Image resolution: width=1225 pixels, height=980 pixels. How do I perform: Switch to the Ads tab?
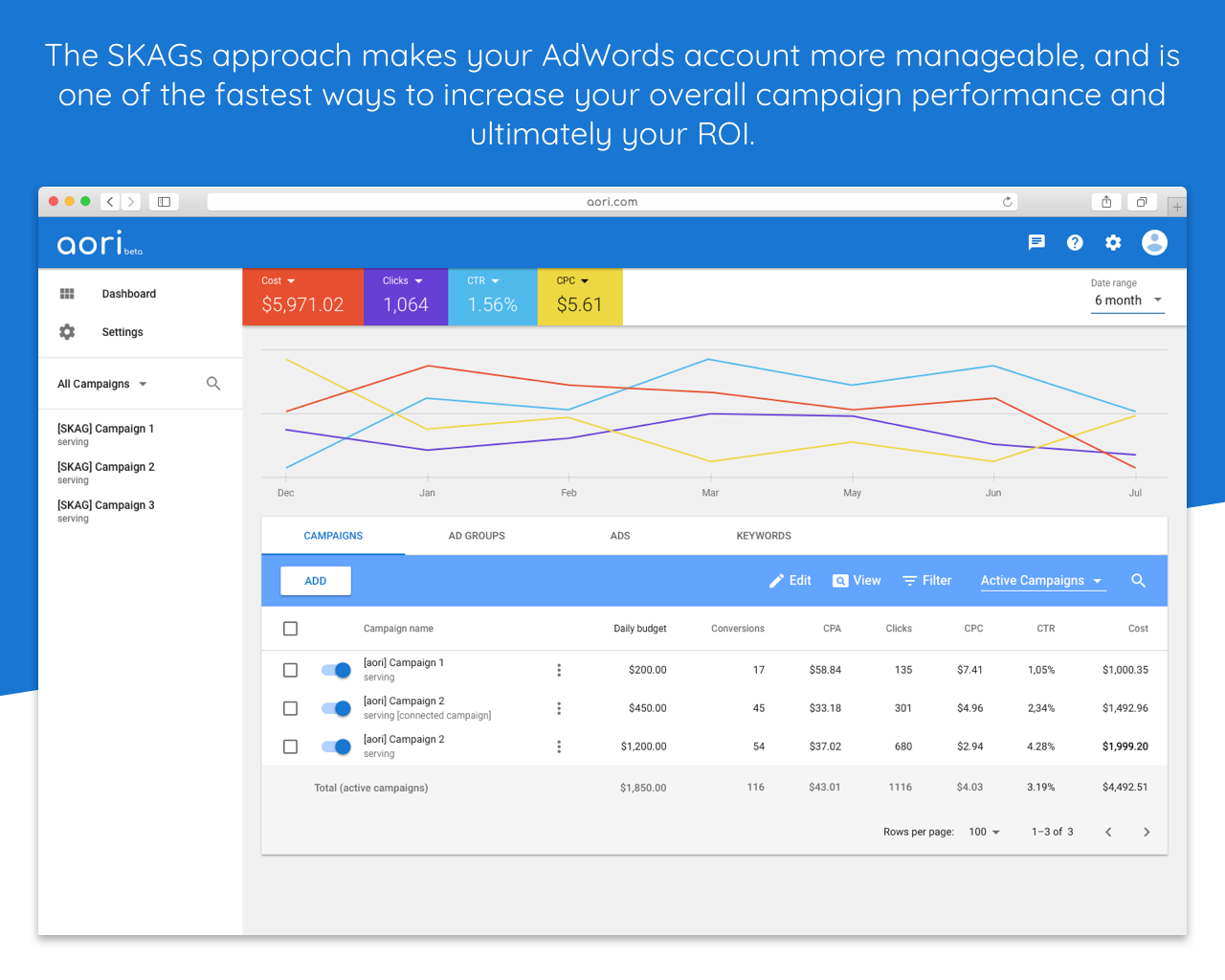tap(620, 536)
